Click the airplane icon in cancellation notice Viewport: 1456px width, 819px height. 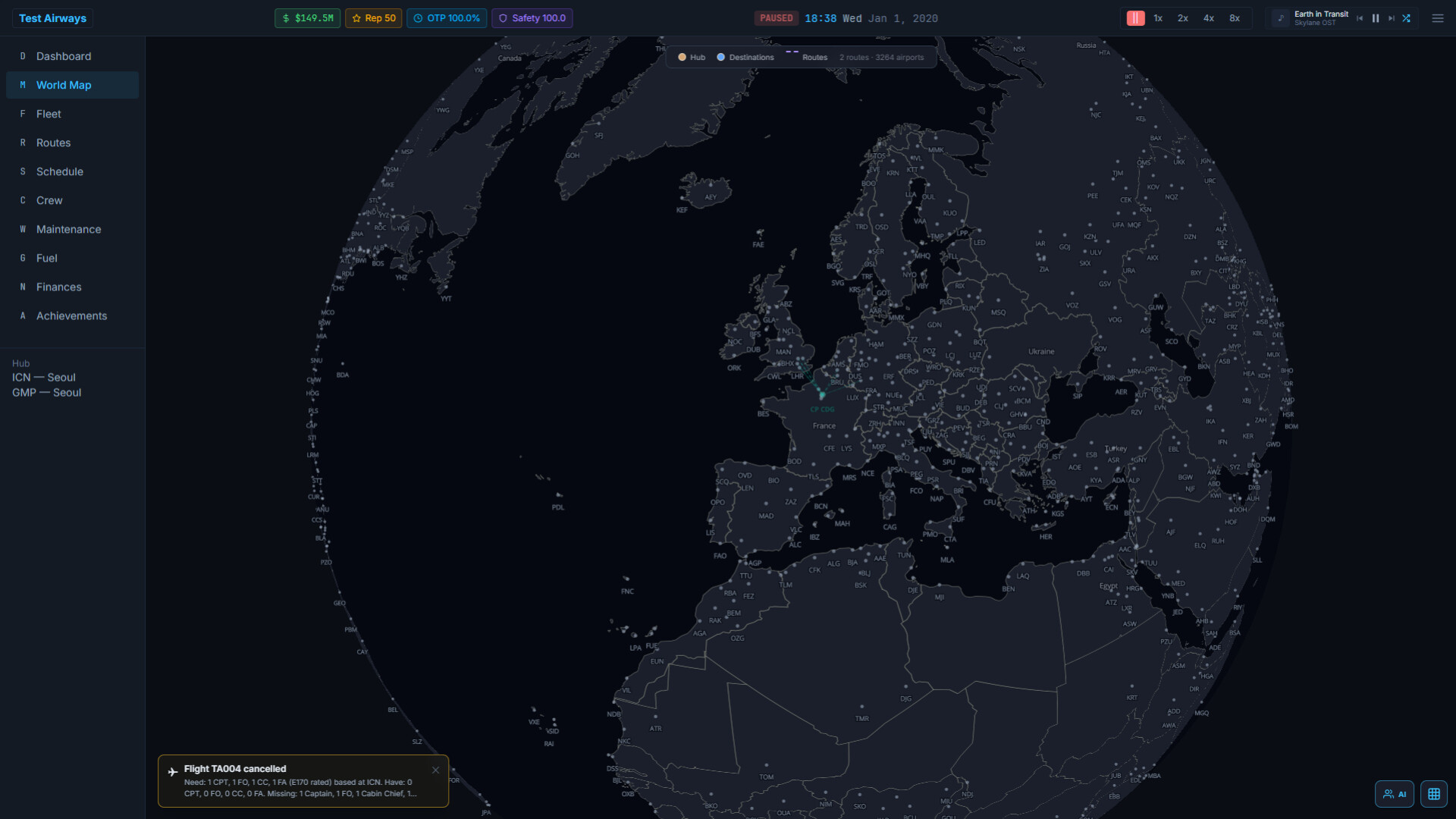173,772
